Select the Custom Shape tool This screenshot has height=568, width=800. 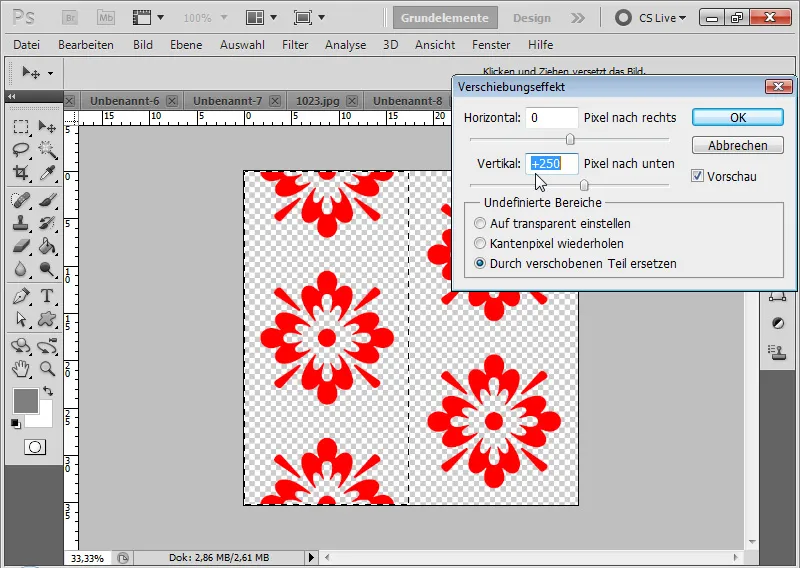pyautogui.click(x=47, y=319)
